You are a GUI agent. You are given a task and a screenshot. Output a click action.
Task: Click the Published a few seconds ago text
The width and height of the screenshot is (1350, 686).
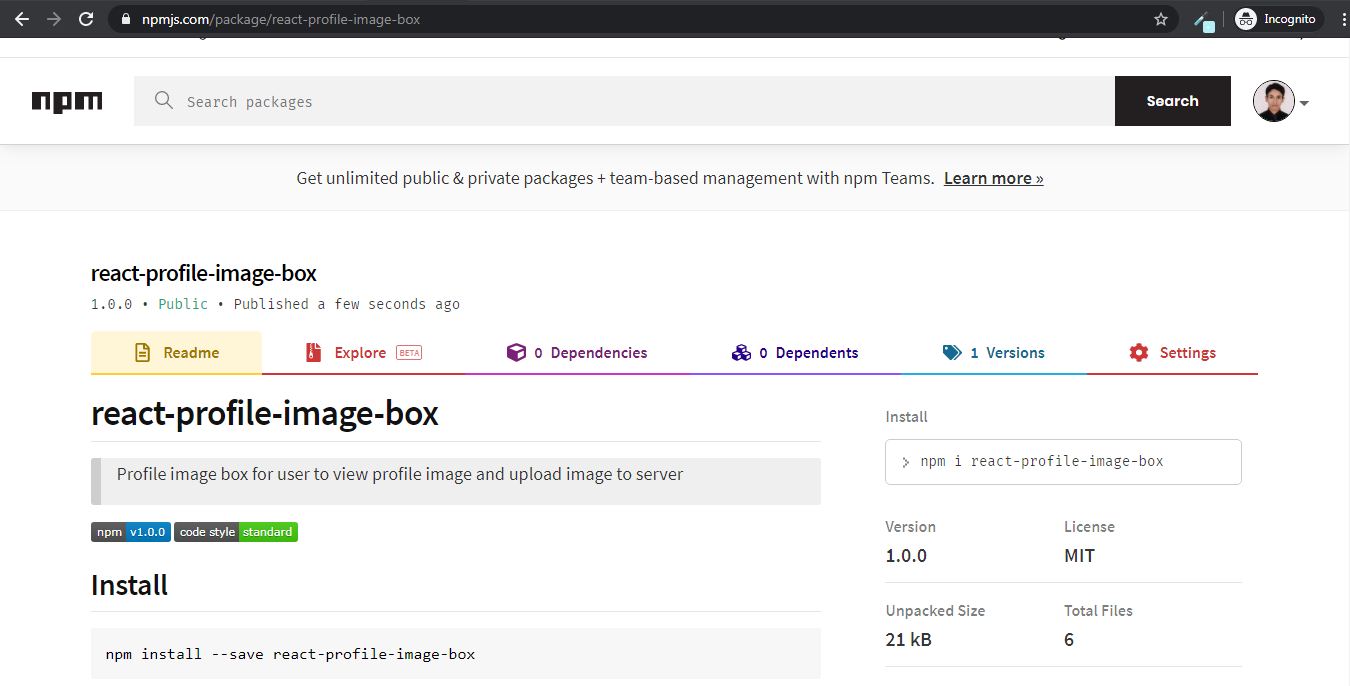click(x=347, y=304)
